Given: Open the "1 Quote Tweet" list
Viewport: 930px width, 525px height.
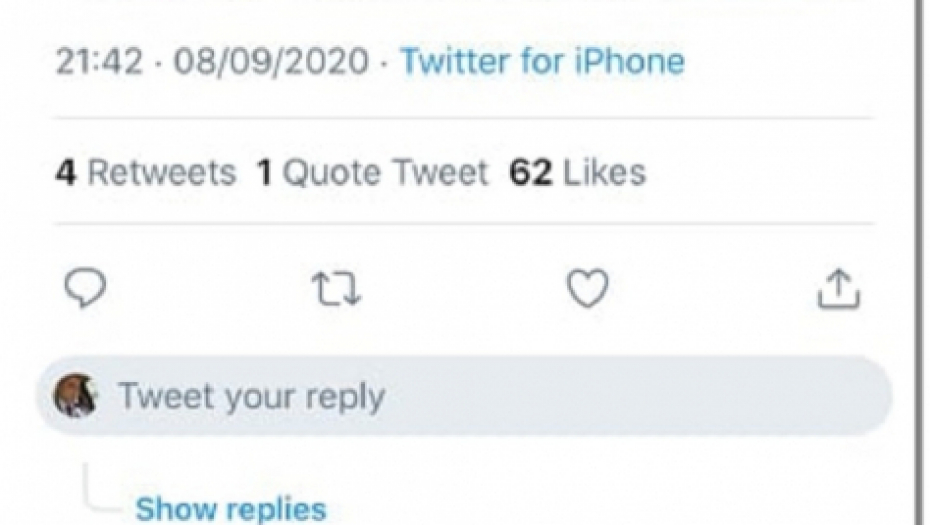Looking at the screenshot, I should [x=372, y=172].
